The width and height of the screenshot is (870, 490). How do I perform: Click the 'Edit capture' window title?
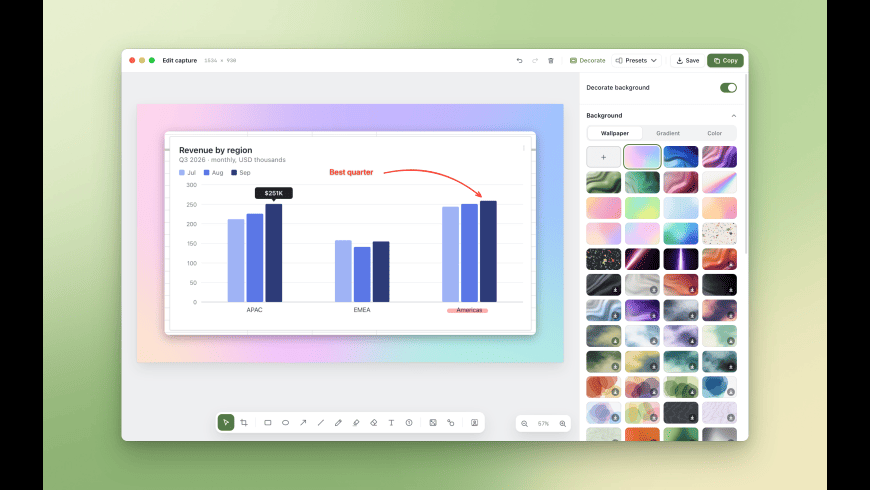[x=180, y=60]
